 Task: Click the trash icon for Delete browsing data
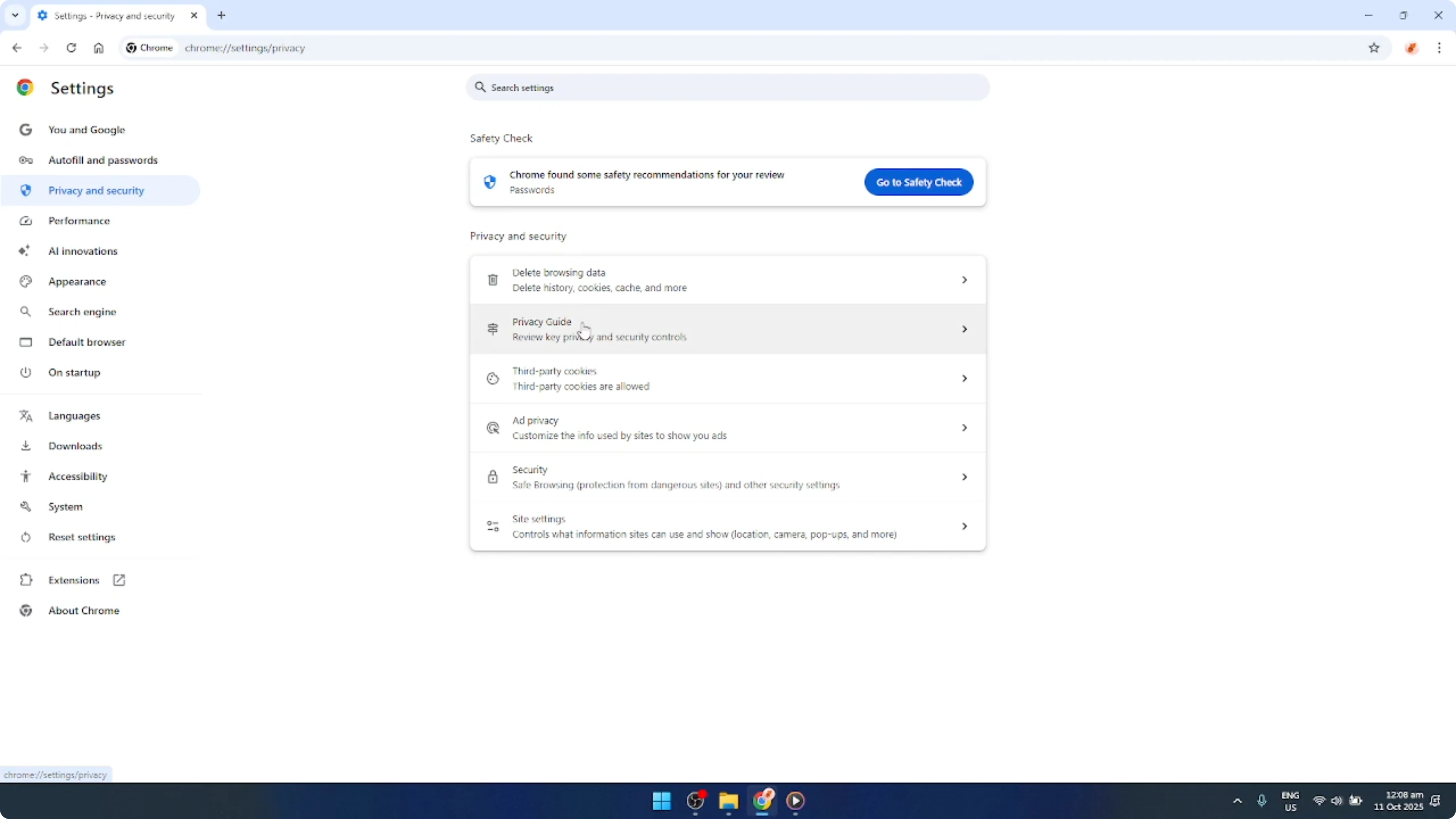tap(492, 280)
